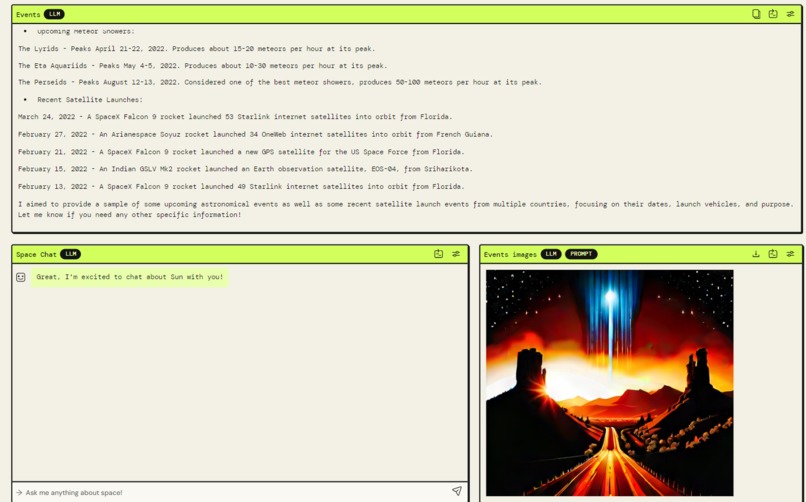The height and width of the screenshot is (502, 806).
Task: Click the PROMPT badge in Events images
Action: (581, 254)
